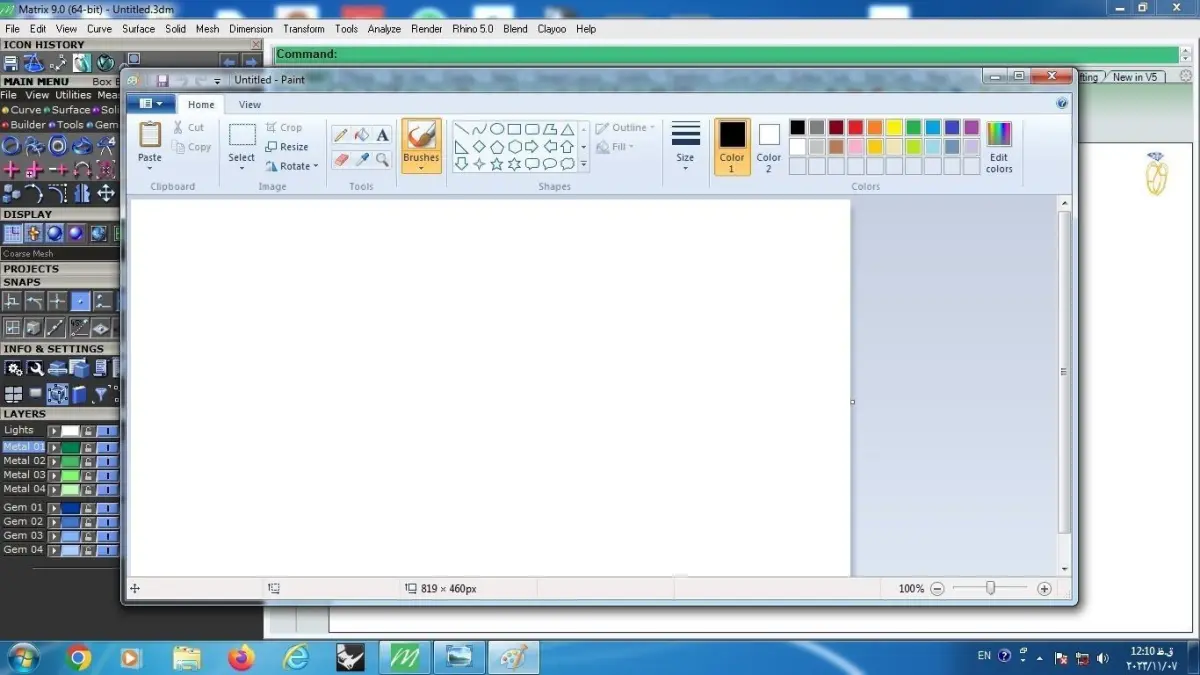
Task: Choose the Oval shape in Shapes gallery
Action: coord(496,129)
